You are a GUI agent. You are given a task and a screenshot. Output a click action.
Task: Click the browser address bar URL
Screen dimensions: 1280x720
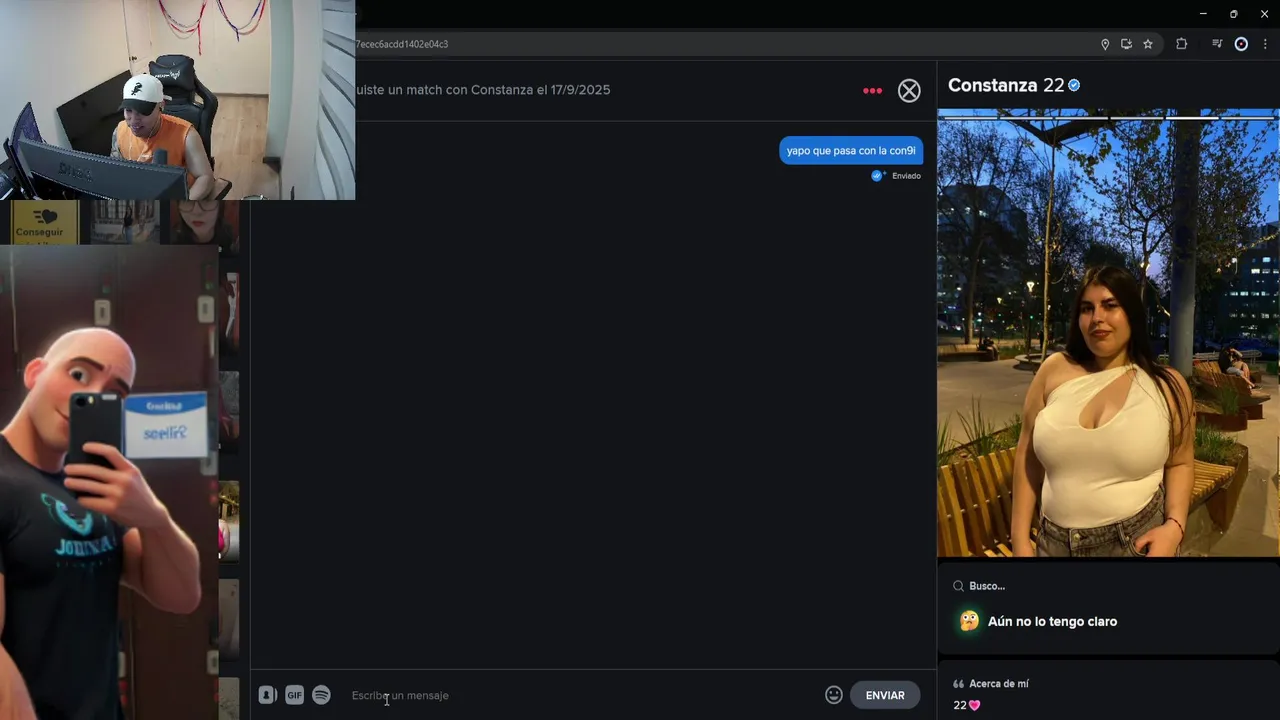(402, 44)
